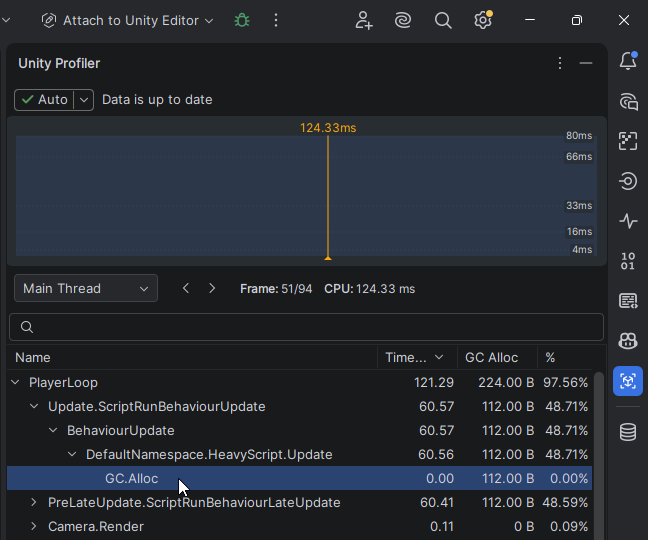The height and width of the screenshot is (540, 648).
Task: Sort by the Time column header
Action: pyautogui.click(x=415, y=357)
